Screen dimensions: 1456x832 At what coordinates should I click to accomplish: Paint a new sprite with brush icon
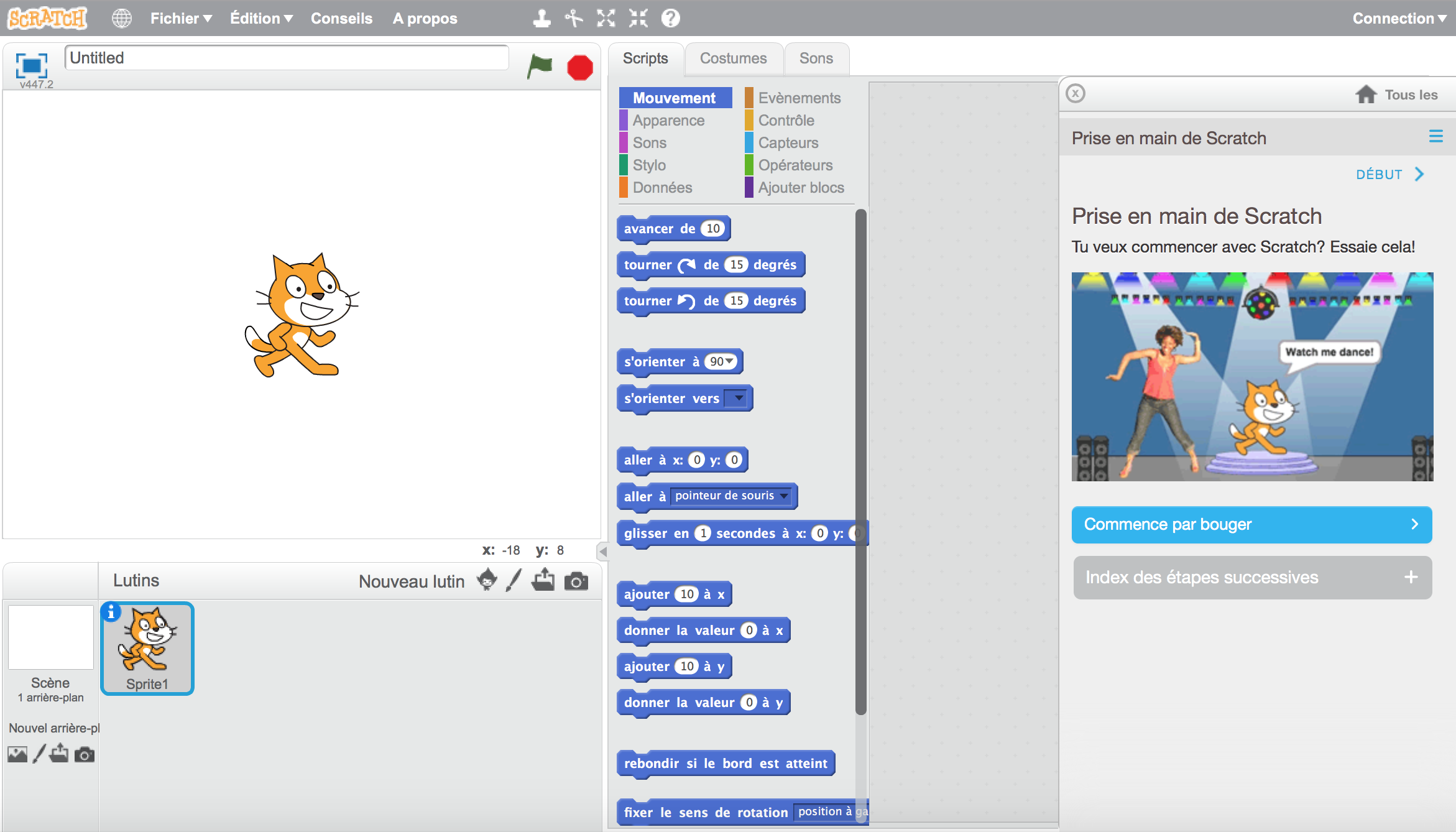(514, 581)
